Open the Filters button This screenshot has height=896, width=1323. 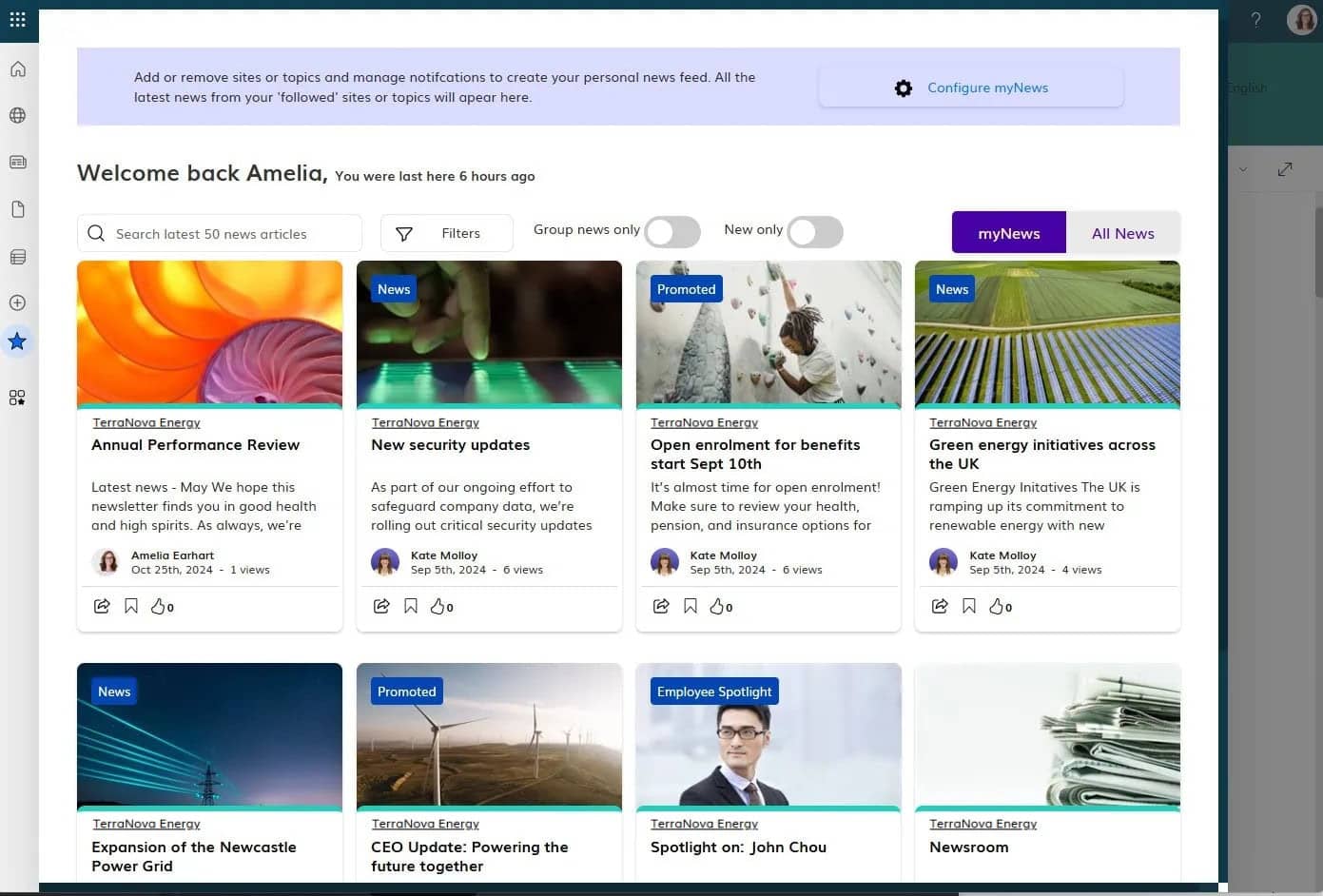pyautogui.click(x=447, y=233)
